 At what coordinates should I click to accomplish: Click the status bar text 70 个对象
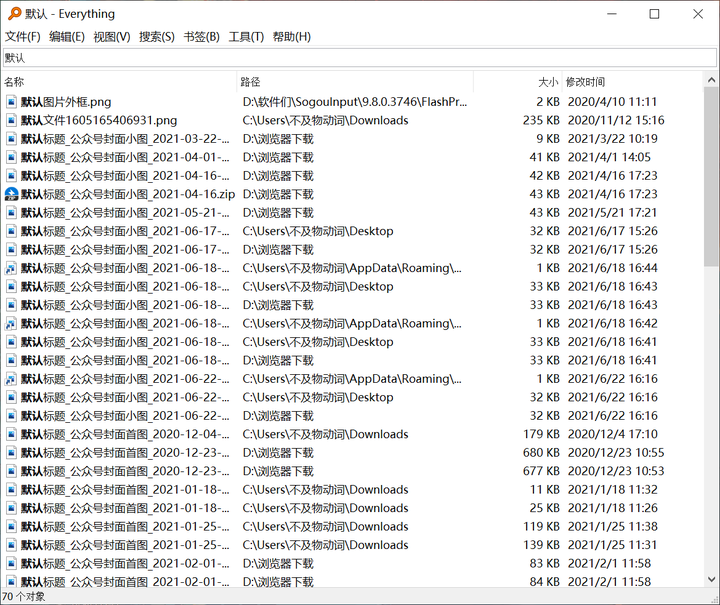23,597
